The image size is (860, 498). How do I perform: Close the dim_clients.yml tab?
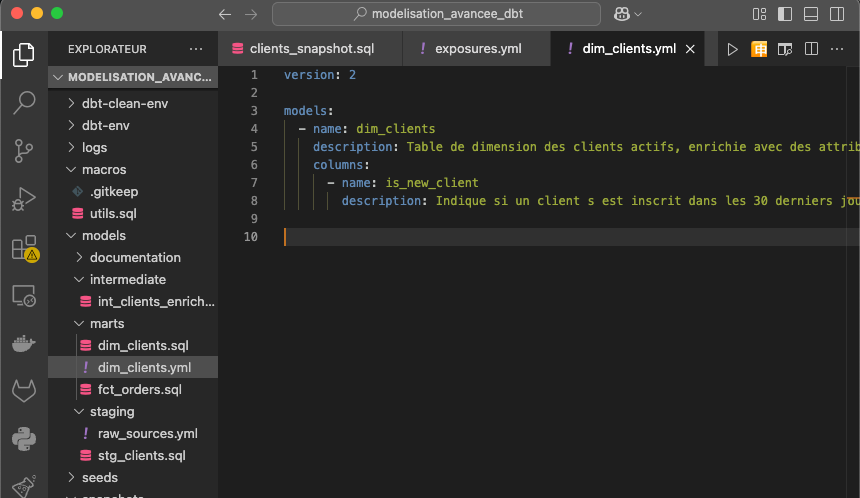click(691, 49)
